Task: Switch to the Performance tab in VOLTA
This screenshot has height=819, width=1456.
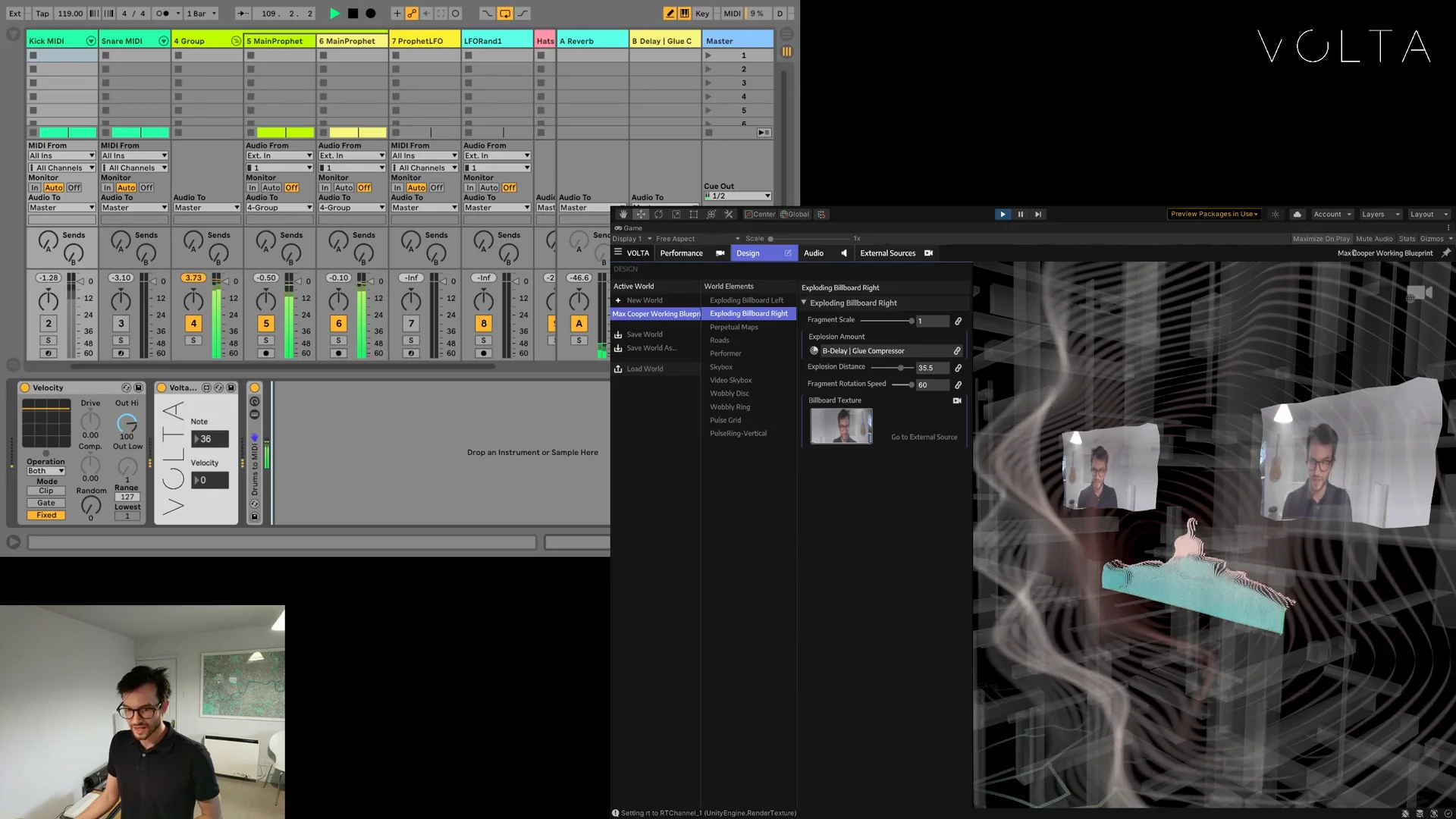Action: (x=680, y=253)
